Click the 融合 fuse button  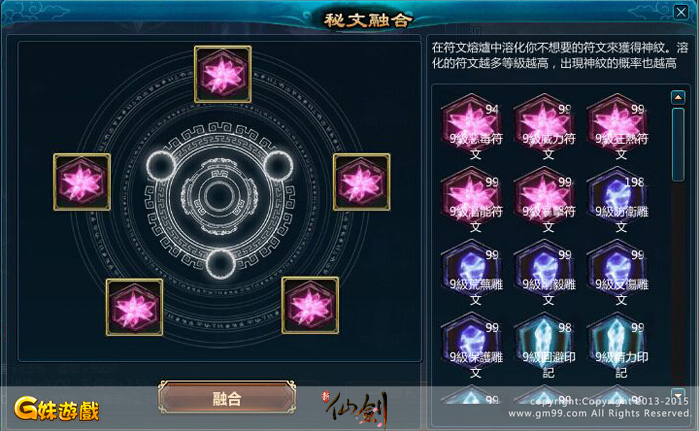227,398
